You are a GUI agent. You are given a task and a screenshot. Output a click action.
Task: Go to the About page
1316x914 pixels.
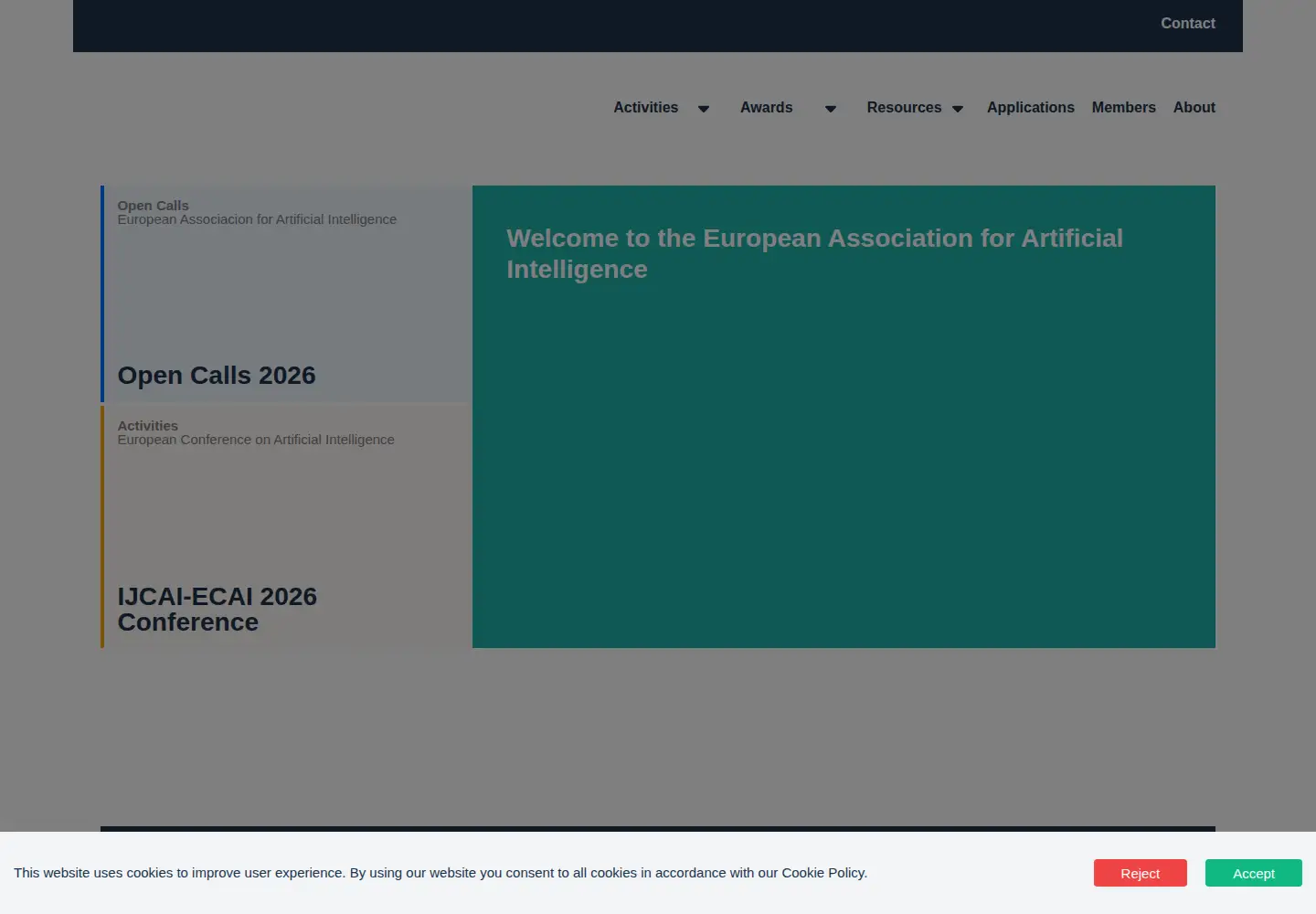[1194, 108]
